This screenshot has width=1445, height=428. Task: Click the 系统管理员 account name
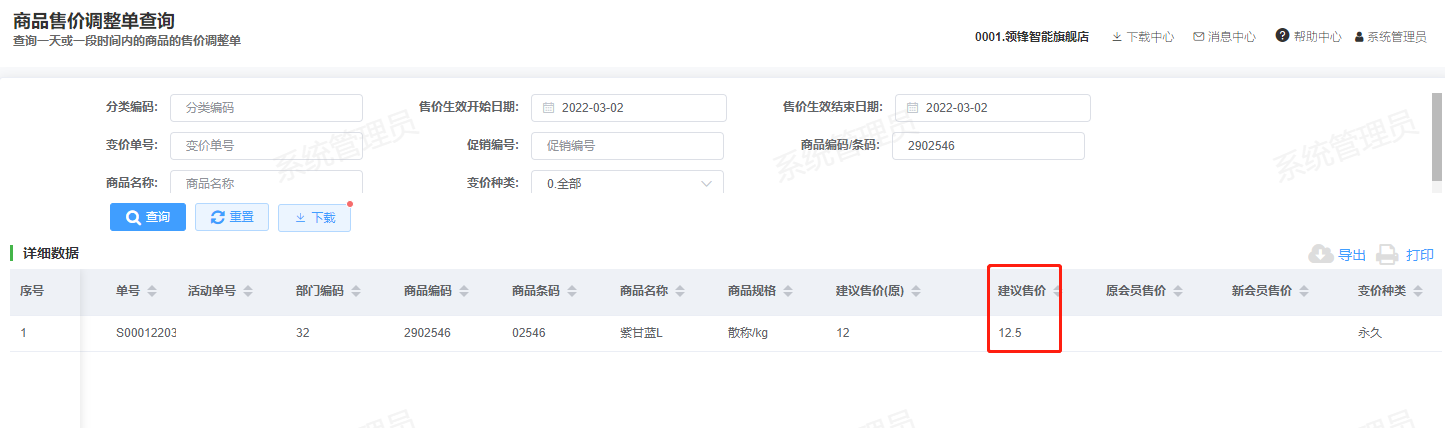(x=1397, y=37)
